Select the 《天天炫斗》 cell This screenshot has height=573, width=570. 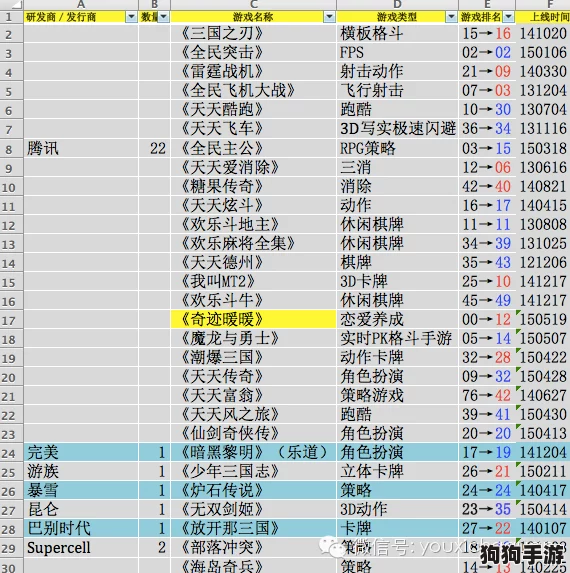pos(254,206)
